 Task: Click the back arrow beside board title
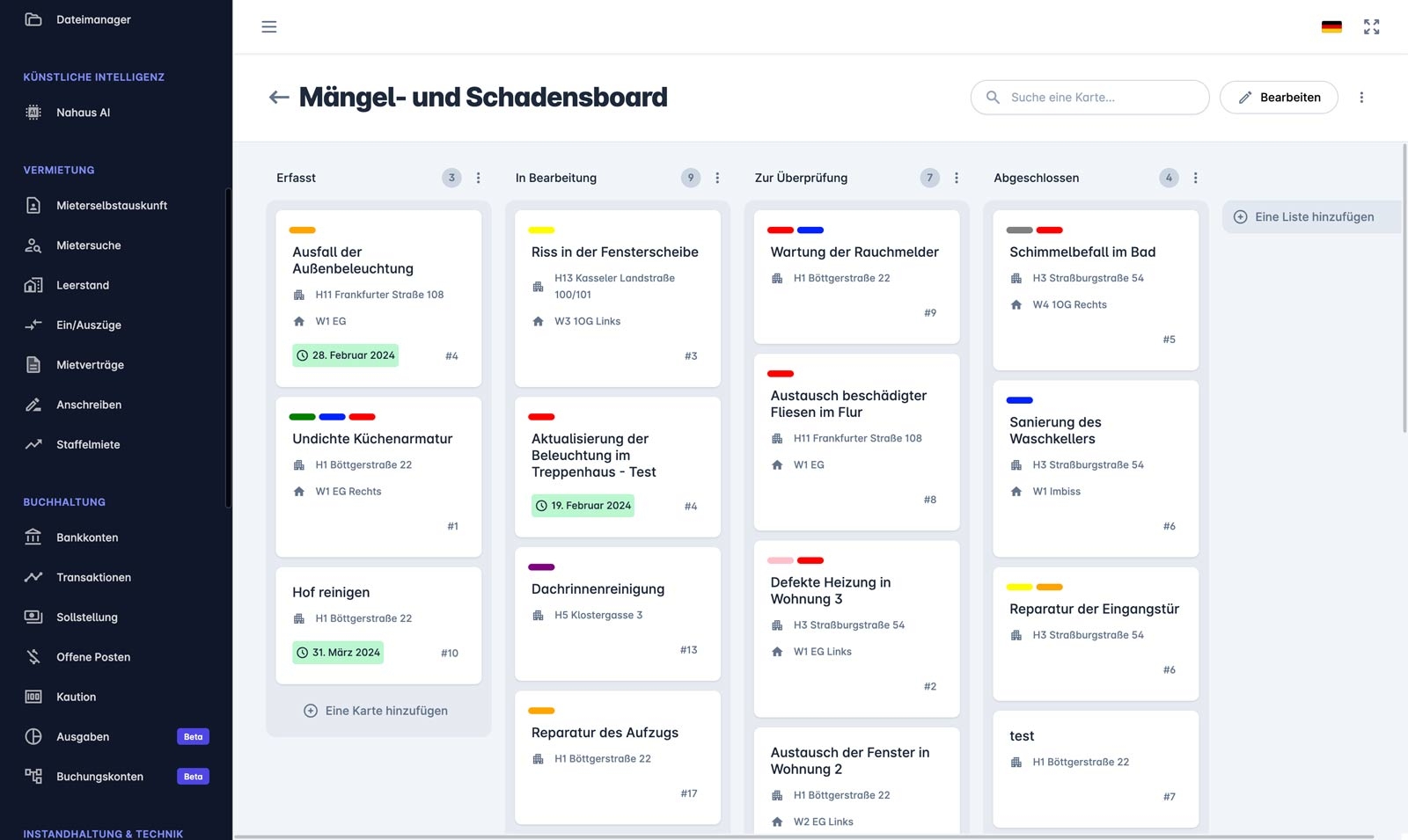pyautogui.click(x=279, y=98)
